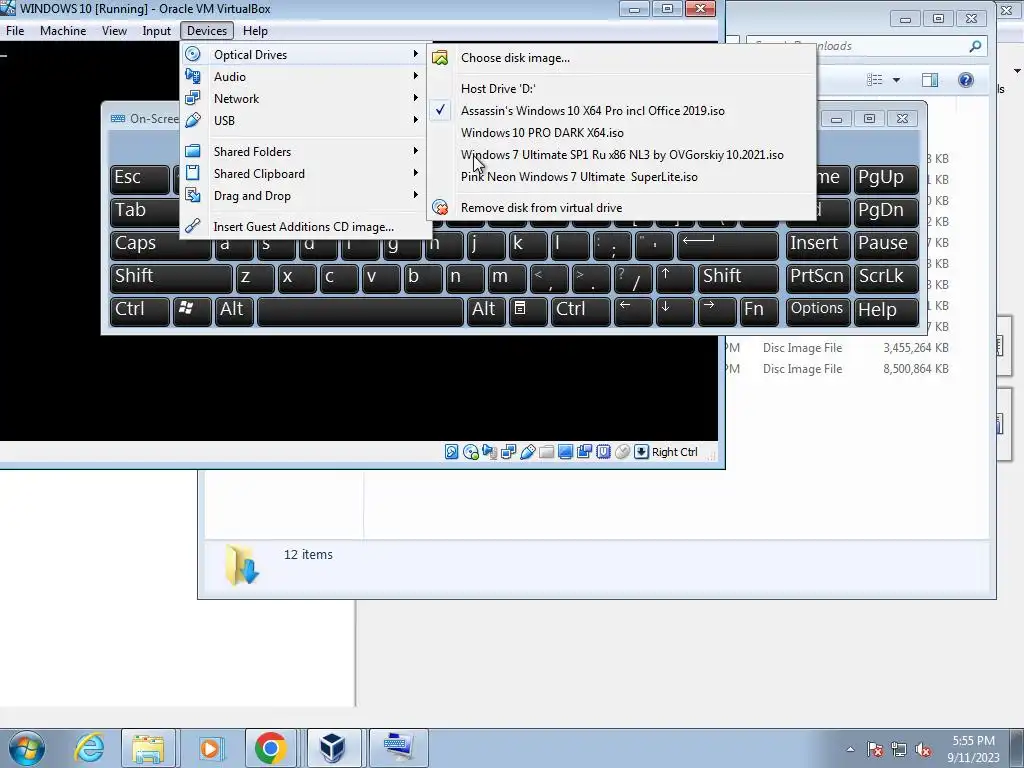This screenshot has height=768, width=1024.
Task: Expand the USB submenu arrow
Action: click(x=415, y=120)
